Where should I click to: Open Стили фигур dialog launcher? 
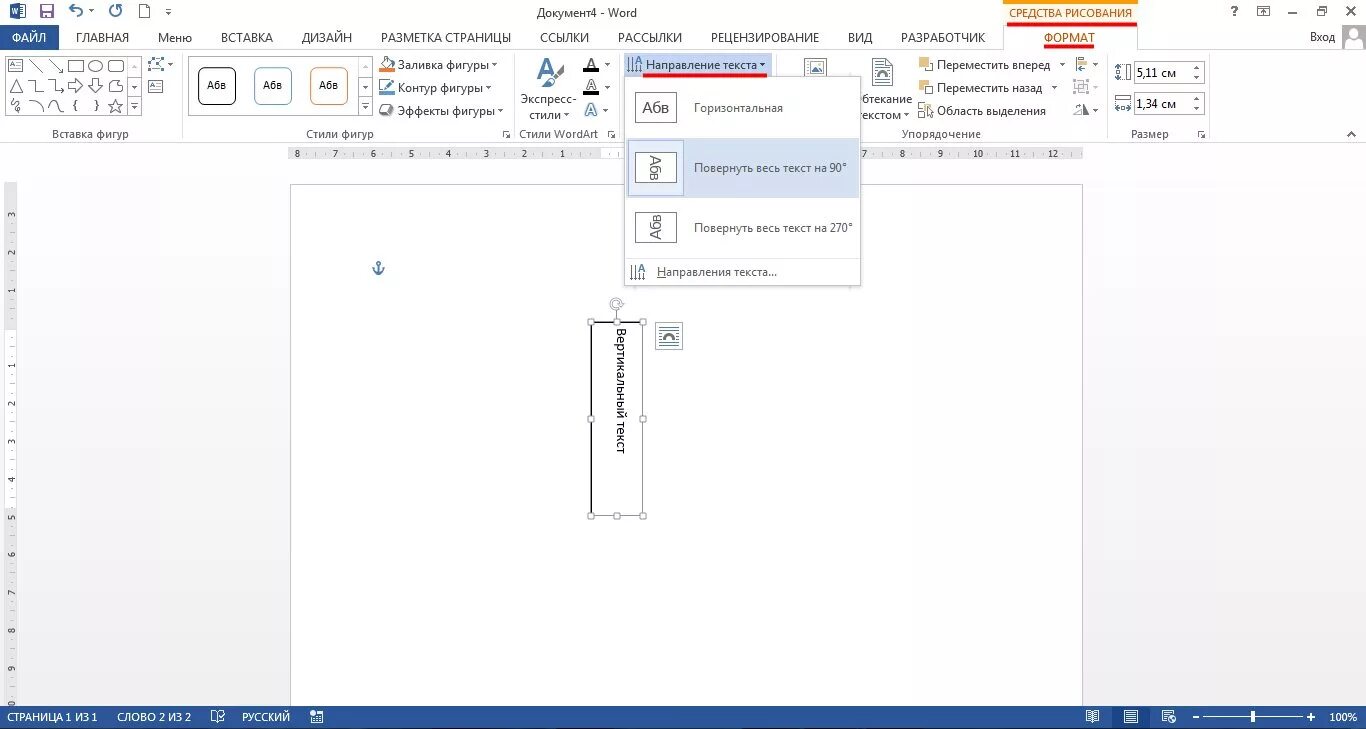click(505, 134)
